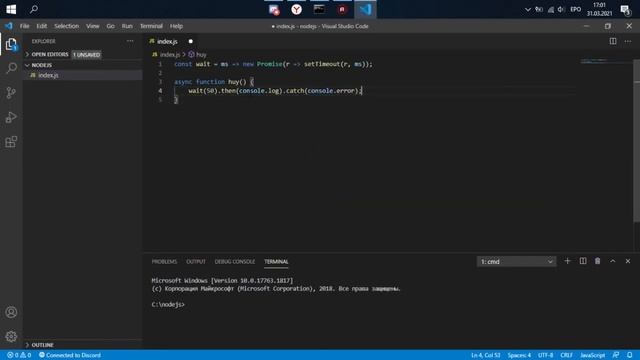Open errors and warnings in status bar
The image size is (640, 360).
tap(19, 355)
